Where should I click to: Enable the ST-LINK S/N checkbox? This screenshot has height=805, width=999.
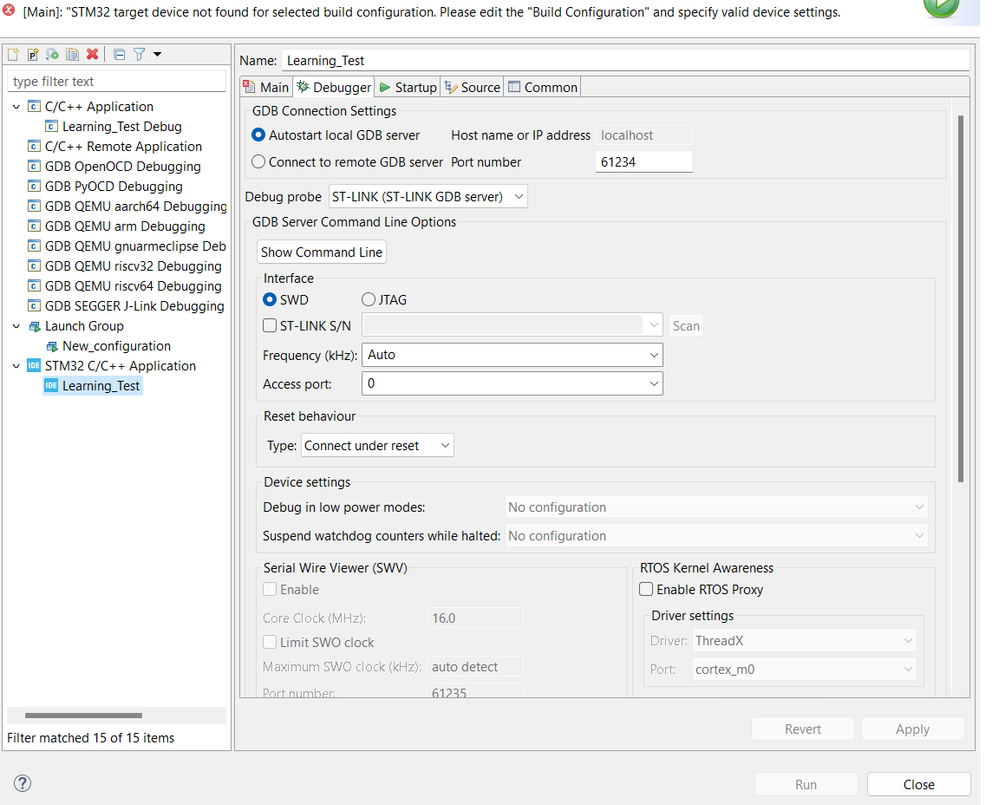click(x=270, y=325)
